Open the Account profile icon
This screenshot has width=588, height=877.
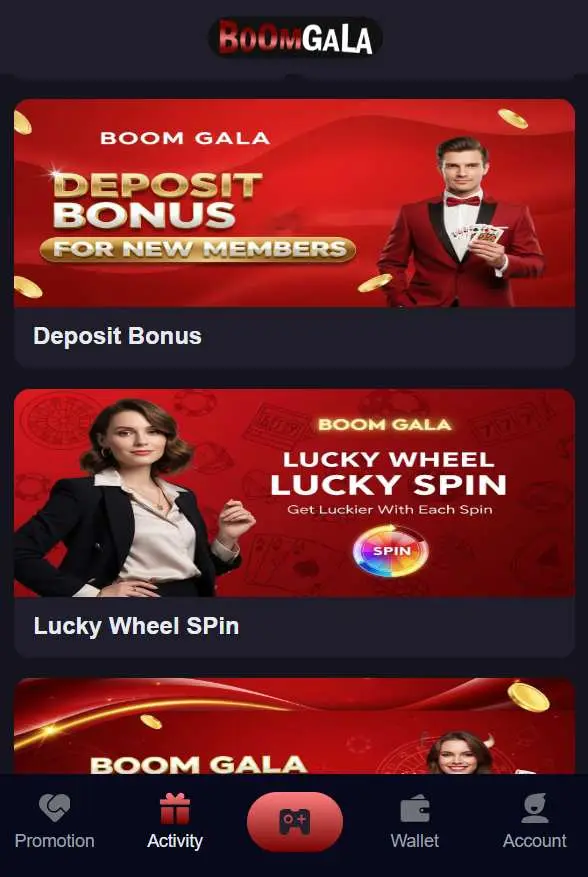tap(534, 808)
